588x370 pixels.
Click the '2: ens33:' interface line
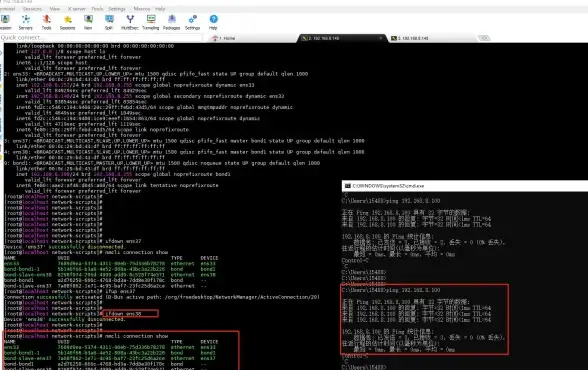[156, 74]
